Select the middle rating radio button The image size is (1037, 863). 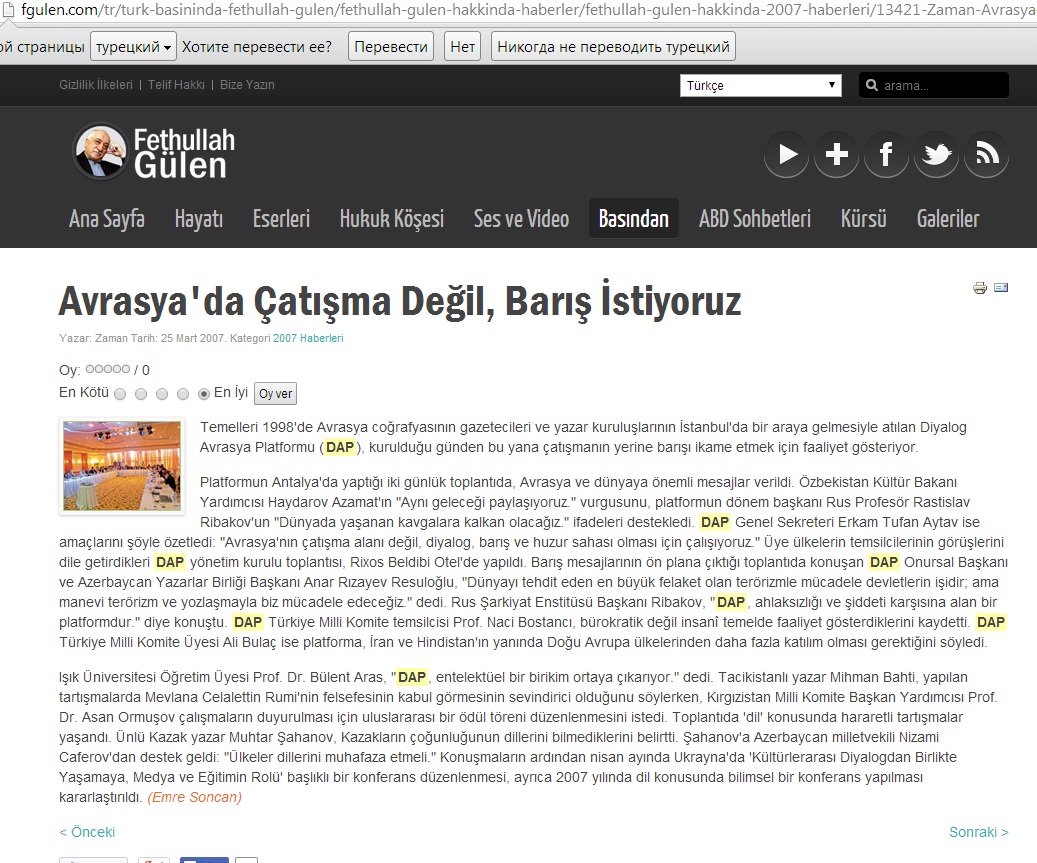click(162, 394)
